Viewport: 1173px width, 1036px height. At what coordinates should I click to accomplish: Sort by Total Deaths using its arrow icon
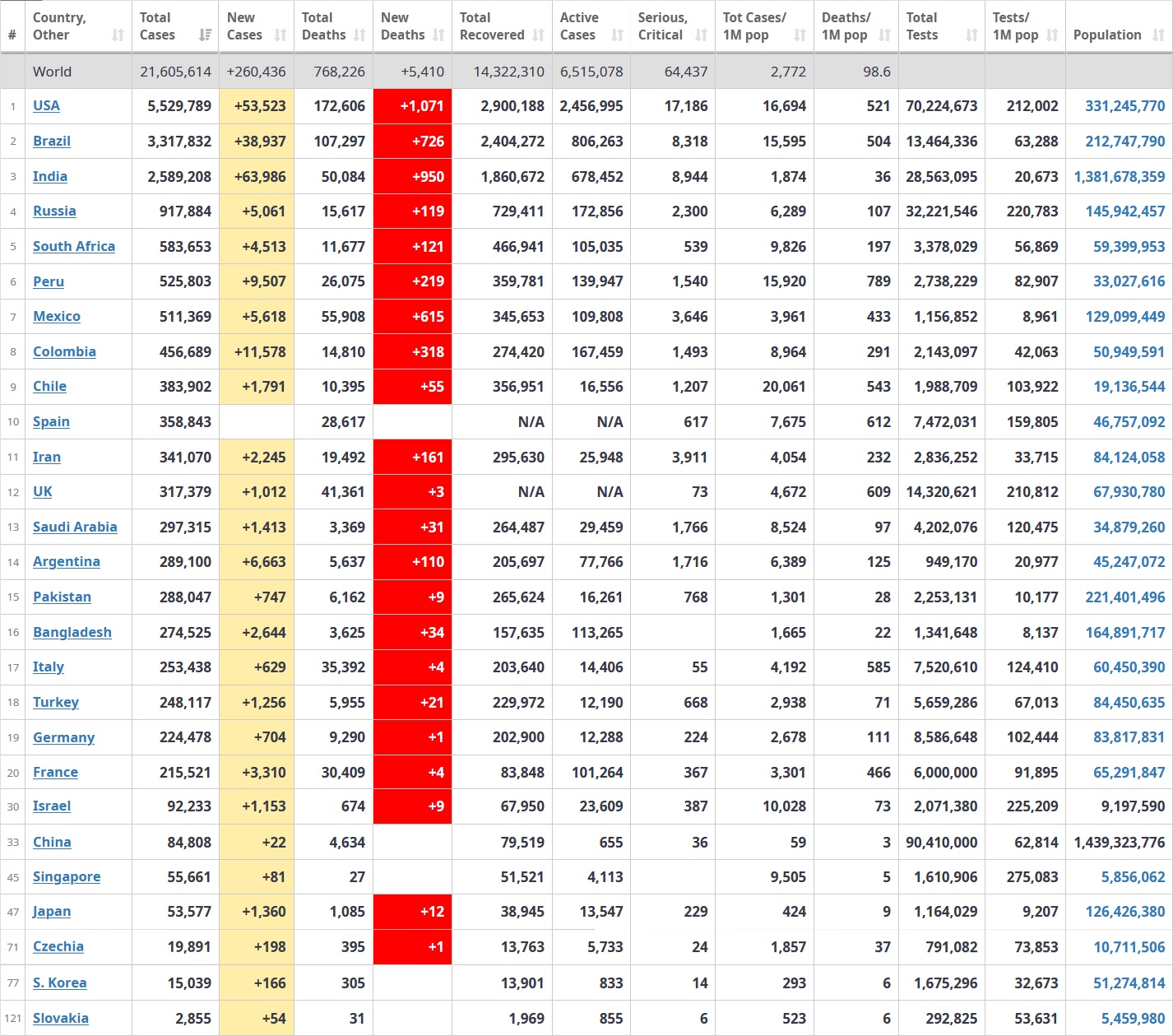pyautogui.click(x=359, y=35)
